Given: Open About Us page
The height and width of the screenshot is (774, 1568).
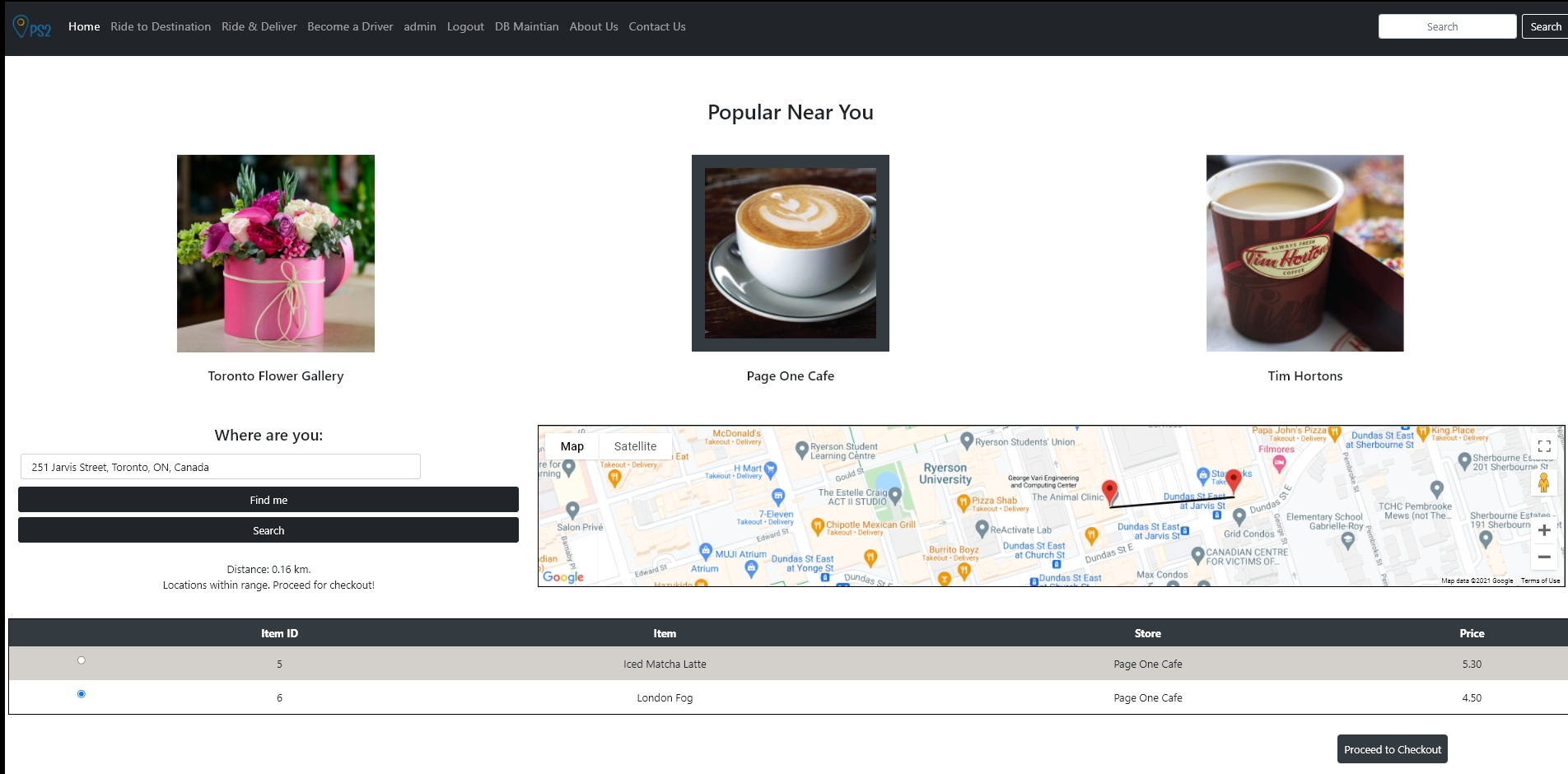Looking at the screenshot, I should tap(594, 26).
